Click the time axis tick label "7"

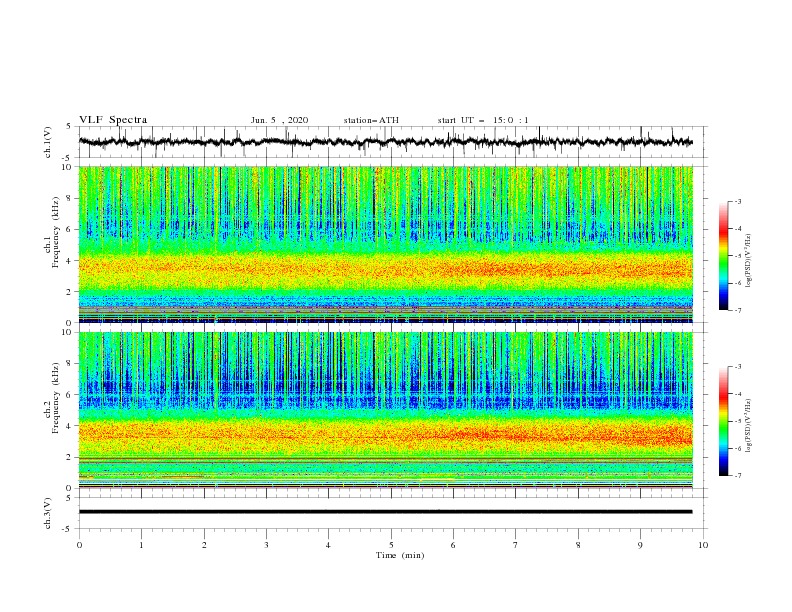tap(516, 545)
